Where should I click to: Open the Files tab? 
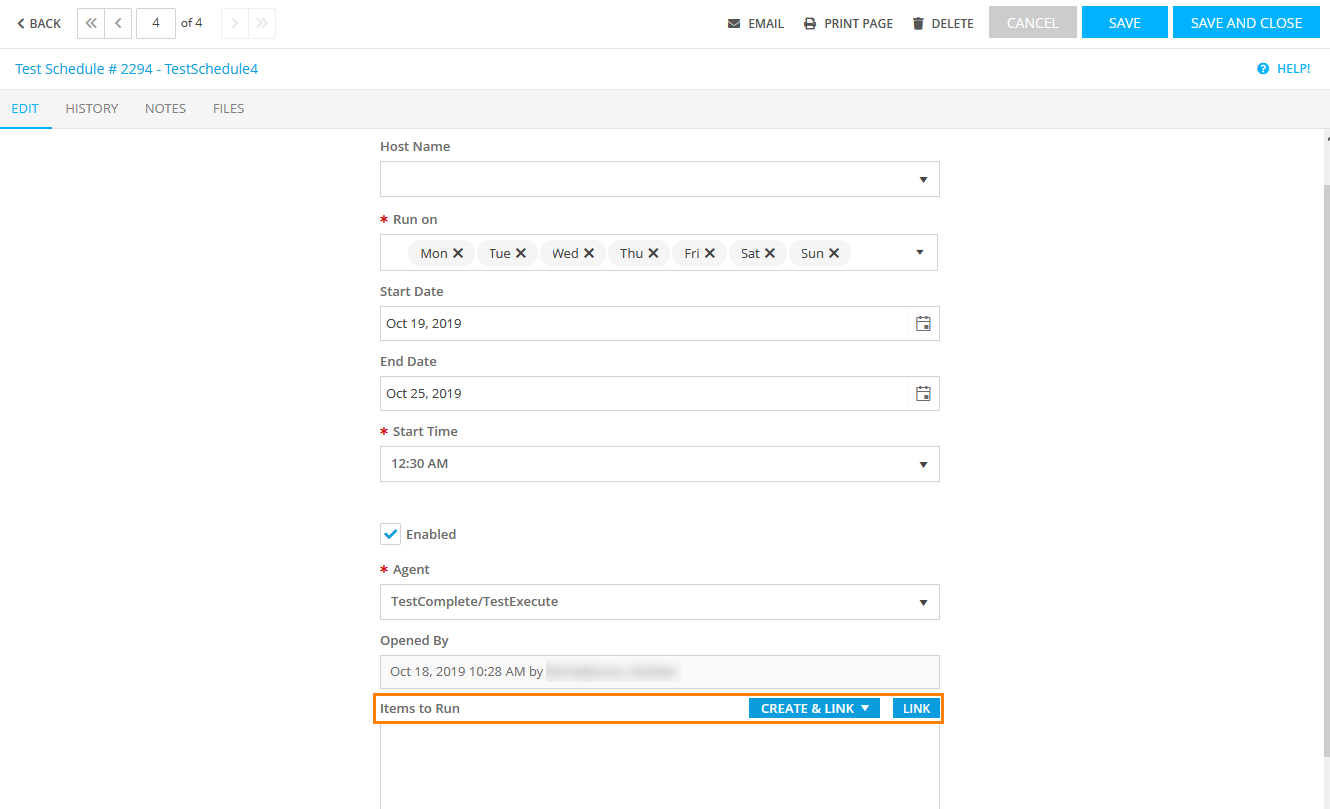point(228,108)
